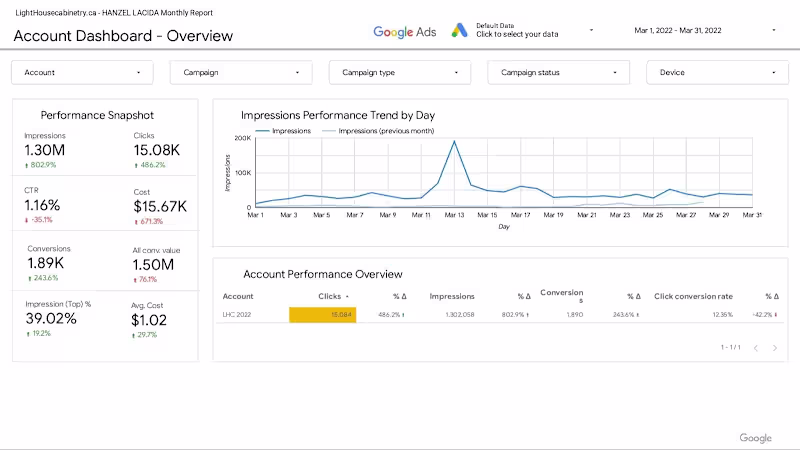Click the Google logo in footer
This screenshot has height=450, width=800.
click(755, 438)
